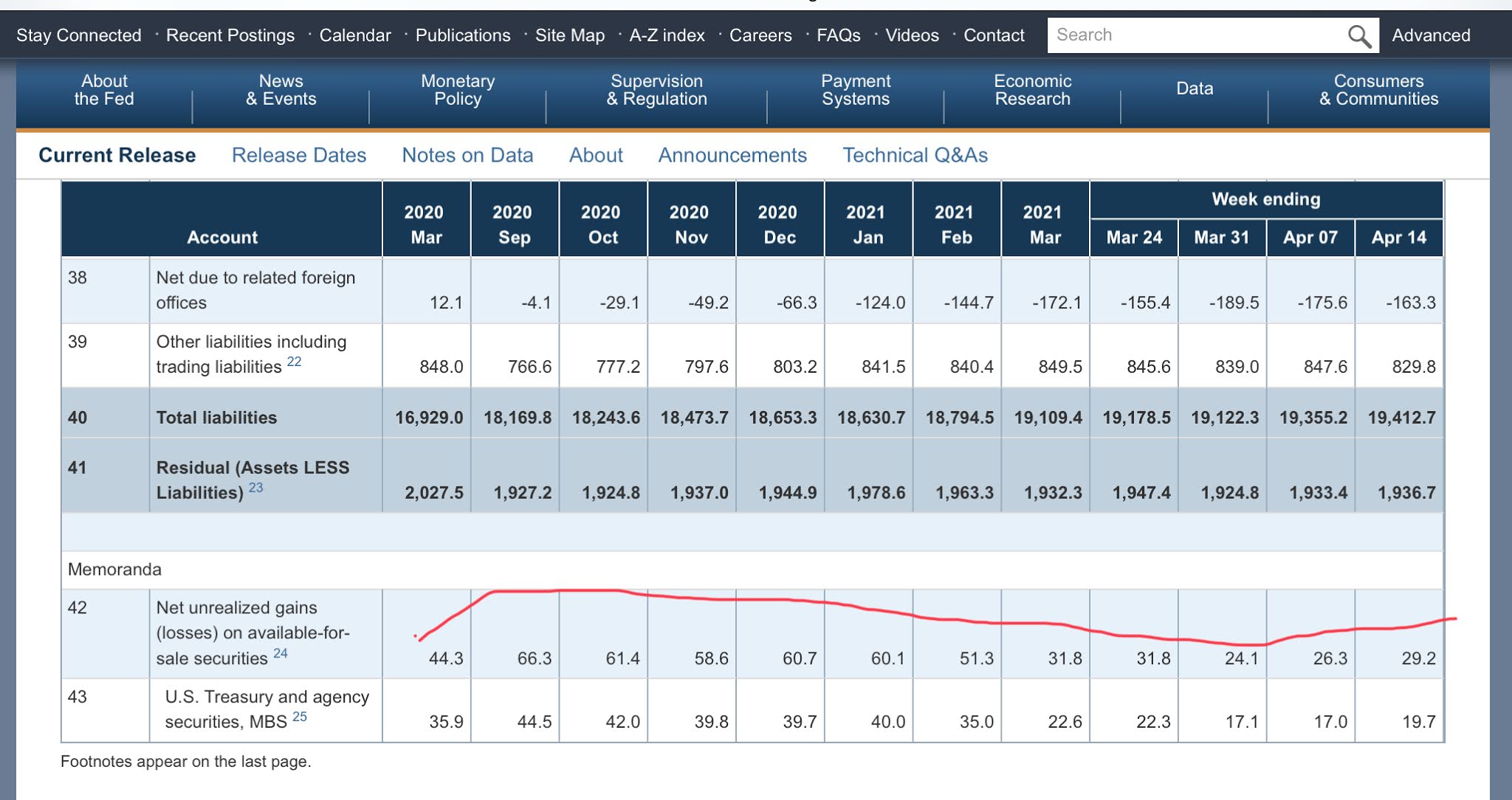Go to Recent Postings
Screen dimensions: 1512x800
pos(230,35)
